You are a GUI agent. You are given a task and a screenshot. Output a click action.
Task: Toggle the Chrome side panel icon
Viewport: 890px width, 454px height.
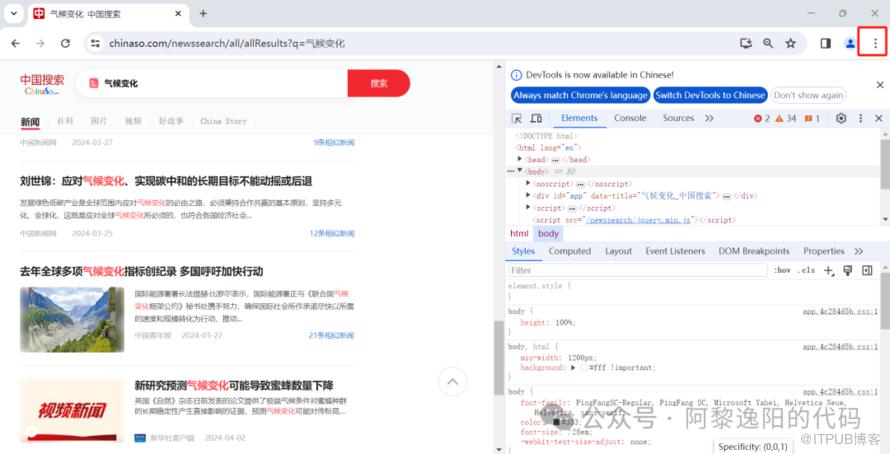coord(825,43)
